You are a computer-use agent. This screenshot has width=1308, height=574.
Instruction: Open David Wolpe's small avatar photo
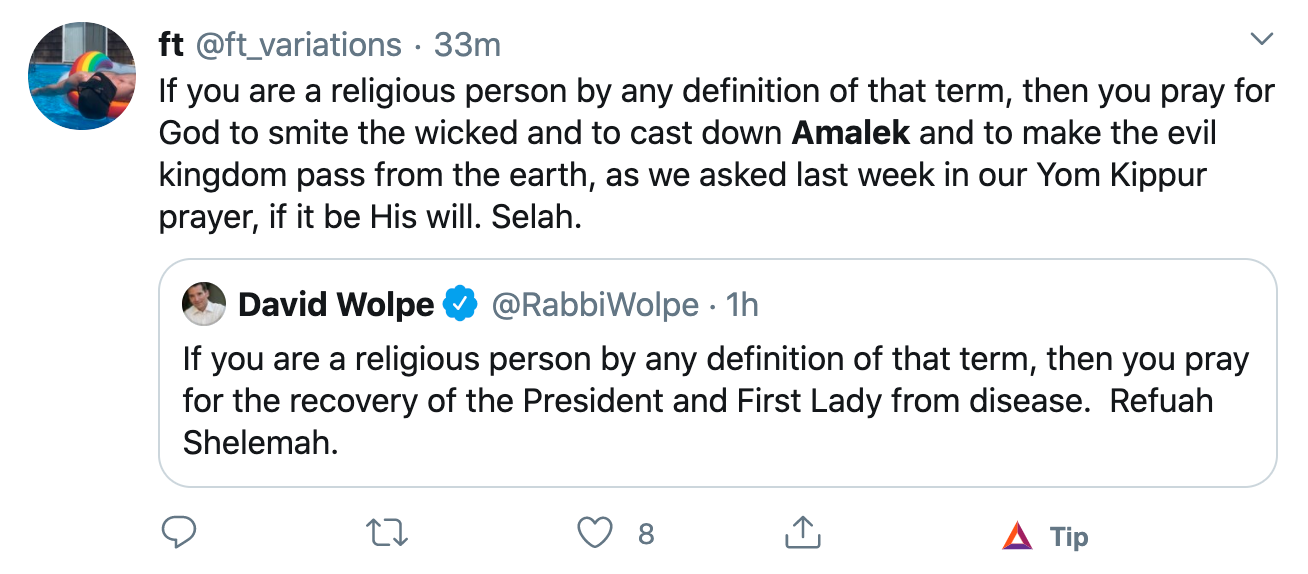pyautogui.click(x=203, y=304)
